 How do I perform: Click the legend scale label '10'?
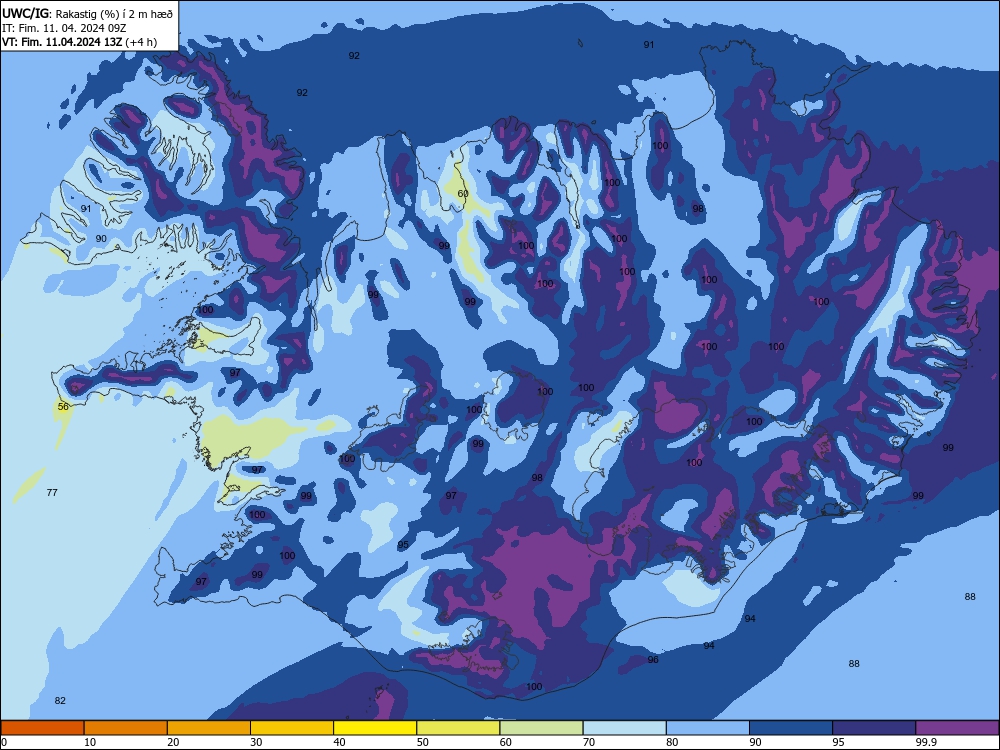coord(90,742)
